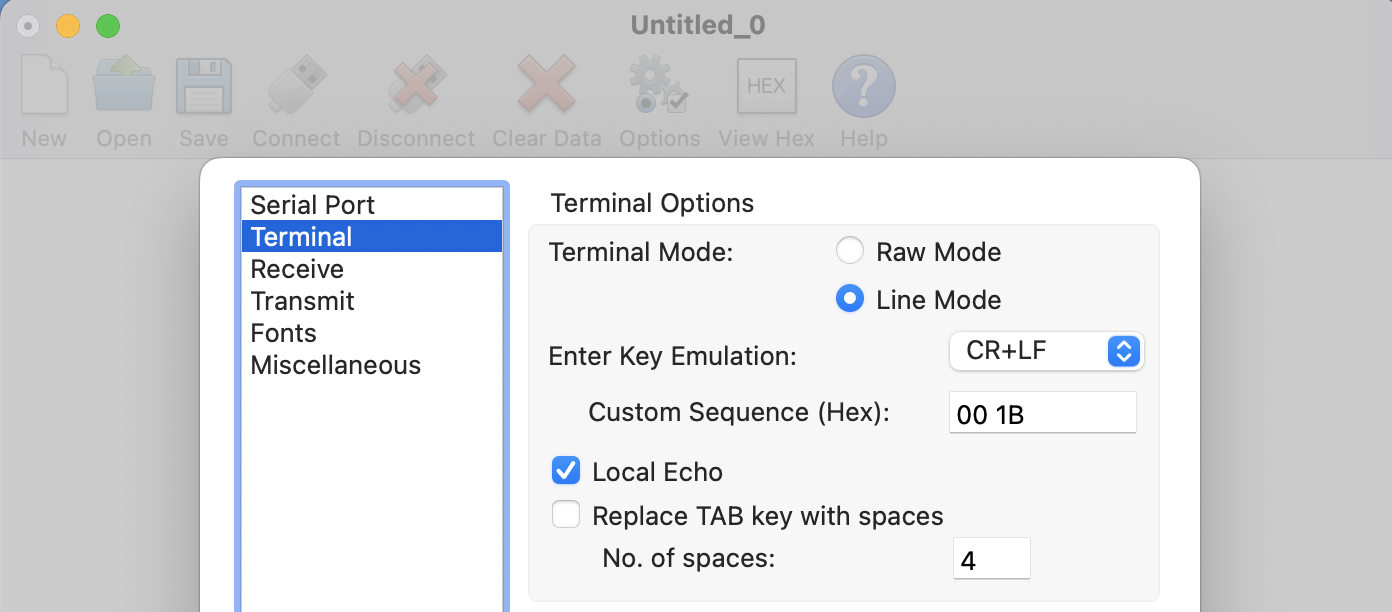Image resolution: width=1392 pixels, height=612 pixels.
Task: Open the Options gears icon
Action: coord(659,87)
